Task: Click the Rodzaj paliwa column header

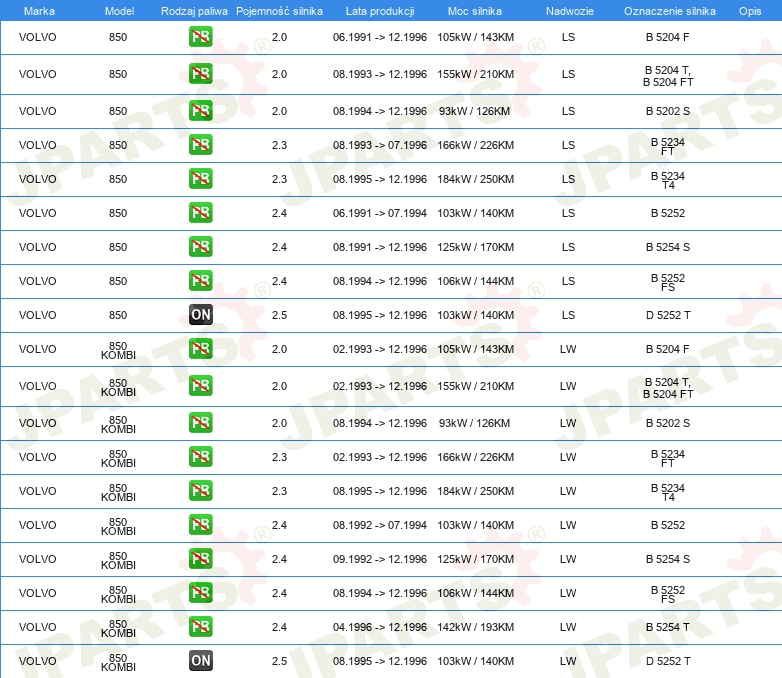Action: (x=194, y=10)
